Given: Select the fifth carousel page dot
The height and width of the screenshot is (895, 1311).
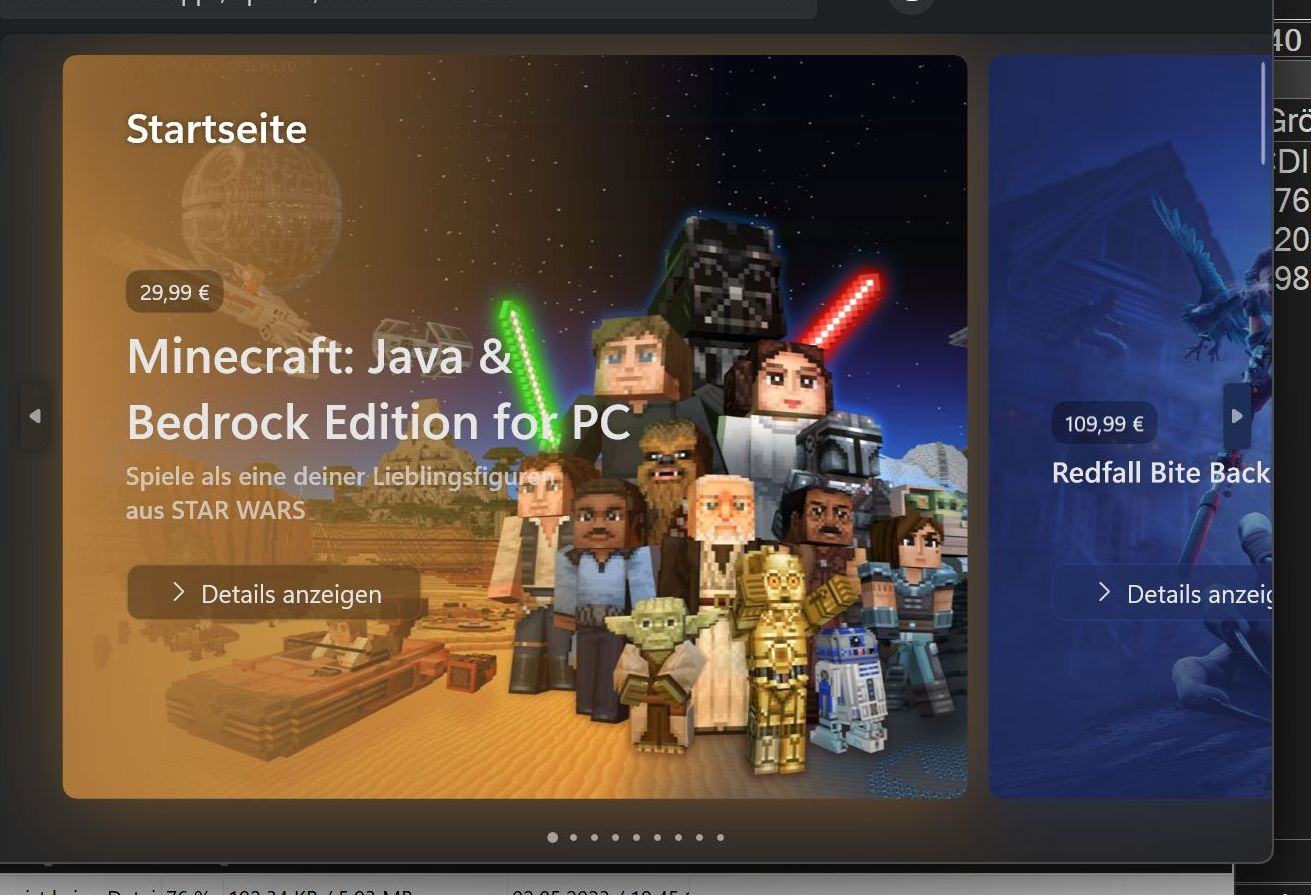Looking at the screenshot, I should pos(636,837).
